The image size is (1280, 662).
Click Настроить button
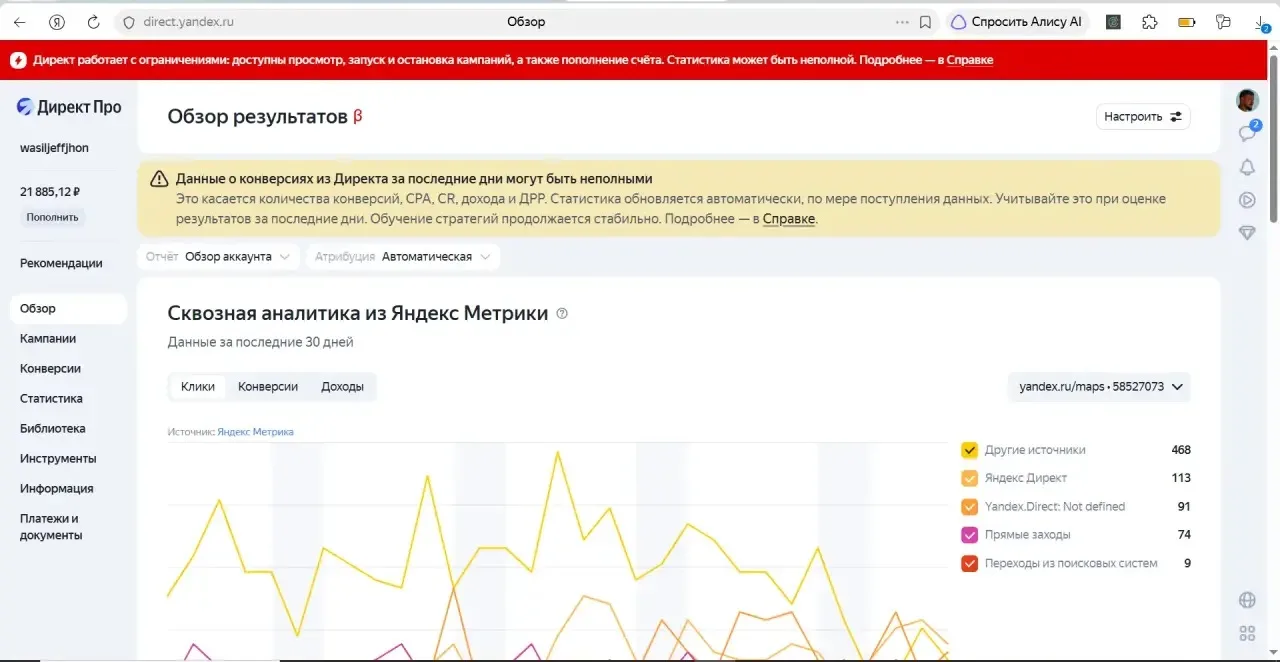point(1143,117)
